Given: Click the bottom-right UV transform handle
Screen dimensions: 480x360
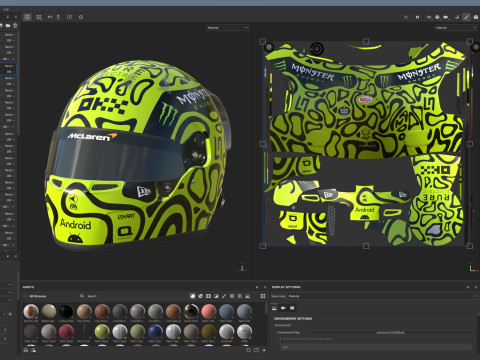Looking at the screenshot, I should click(470, 246).
